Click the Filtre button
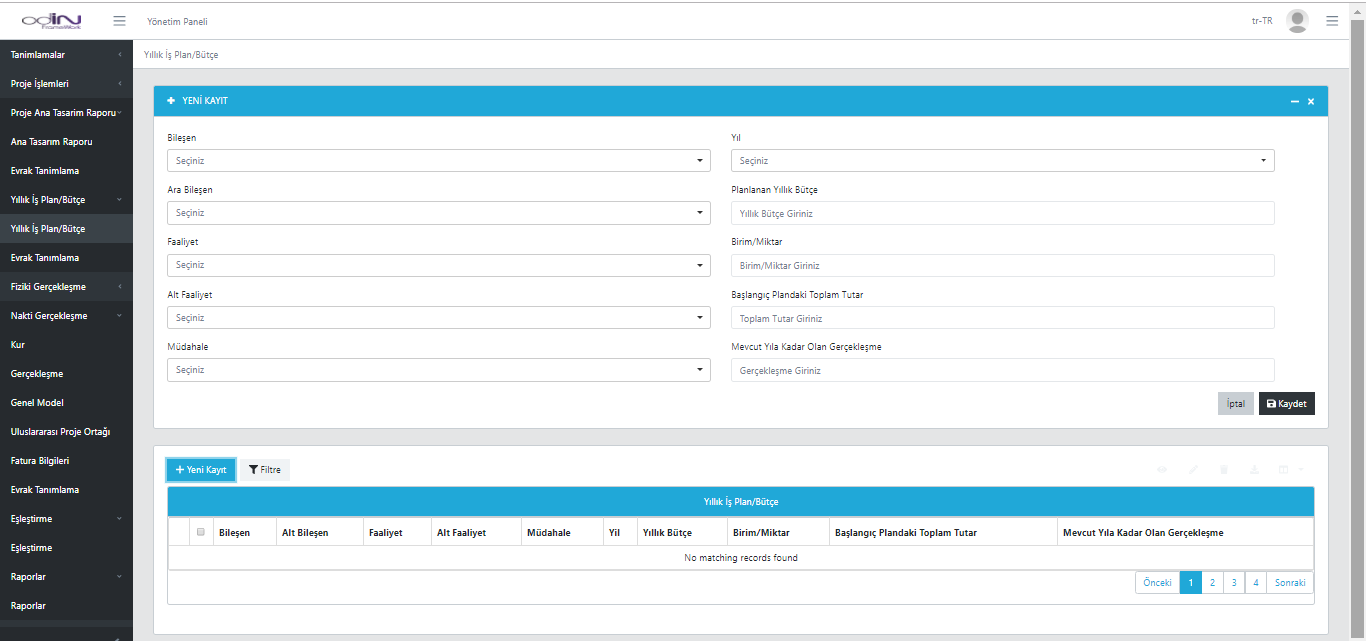 pyautogui.click(x=265, y=470)
